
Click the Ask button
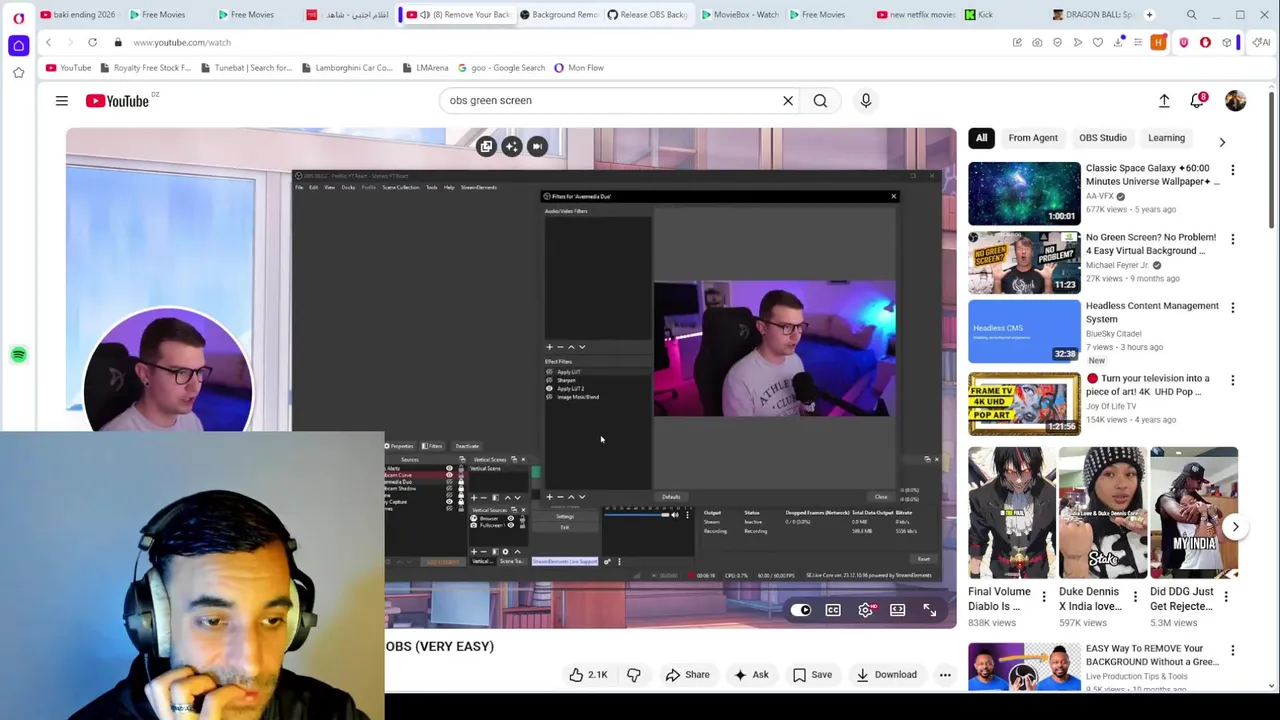coord(751,675)
